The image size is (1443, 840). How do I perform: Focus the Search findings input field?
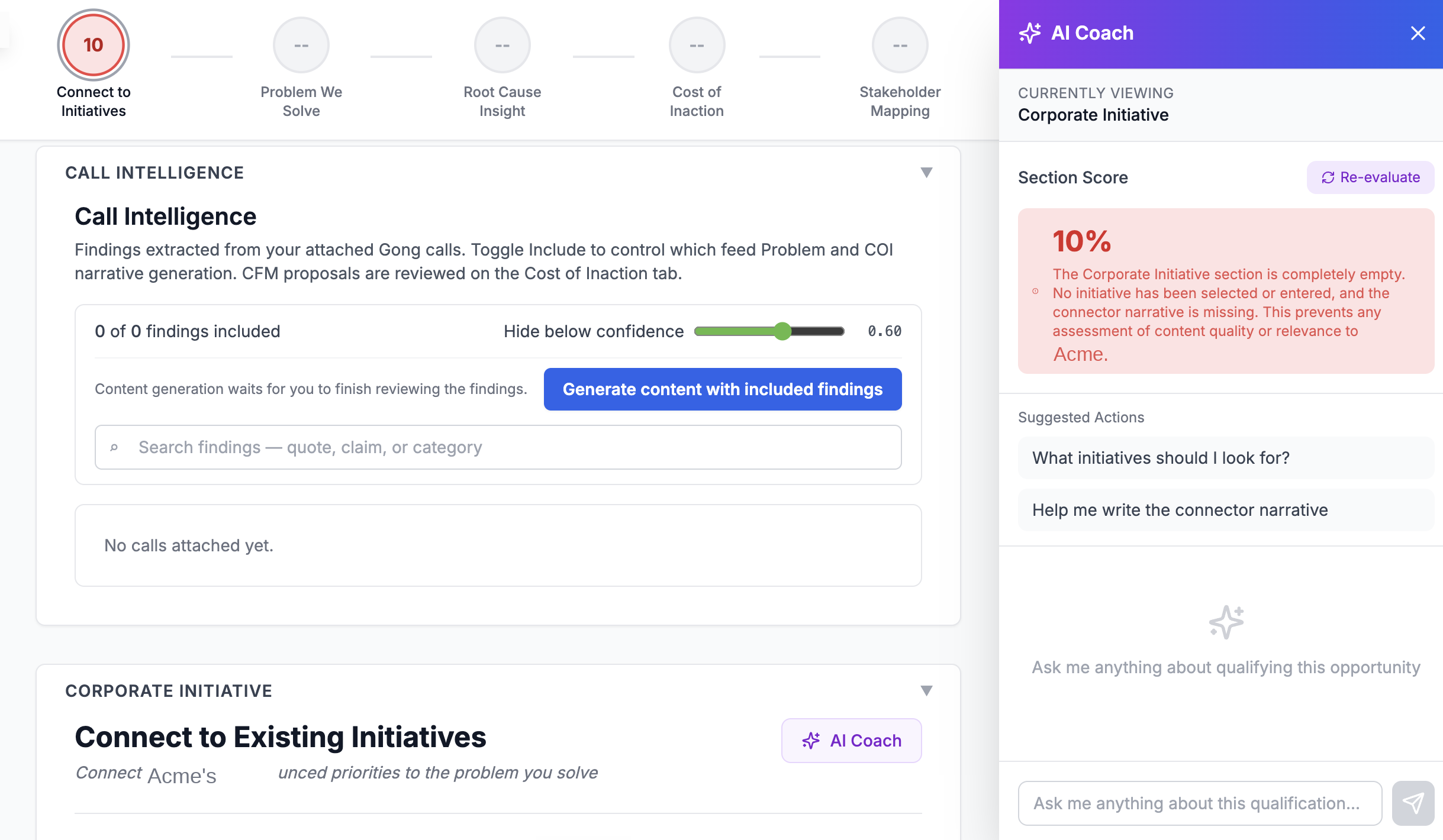tap(498, 447)
